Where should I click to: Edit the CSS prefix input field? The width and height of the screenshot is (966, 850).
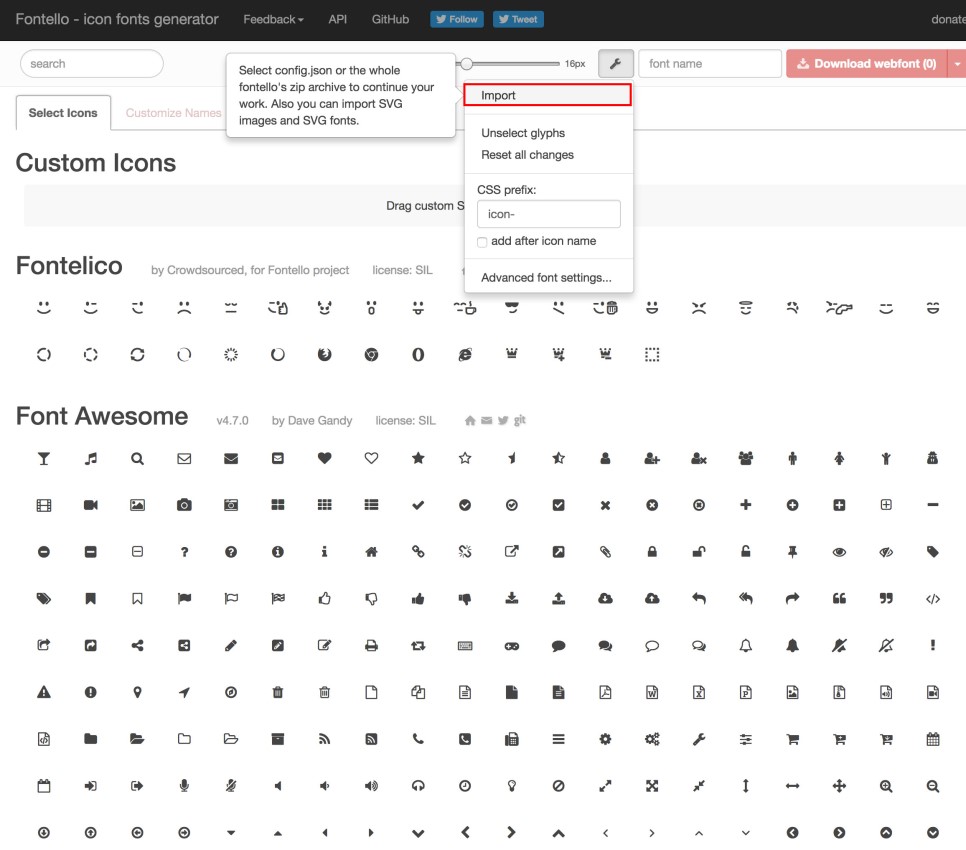(x=548, y=214)
